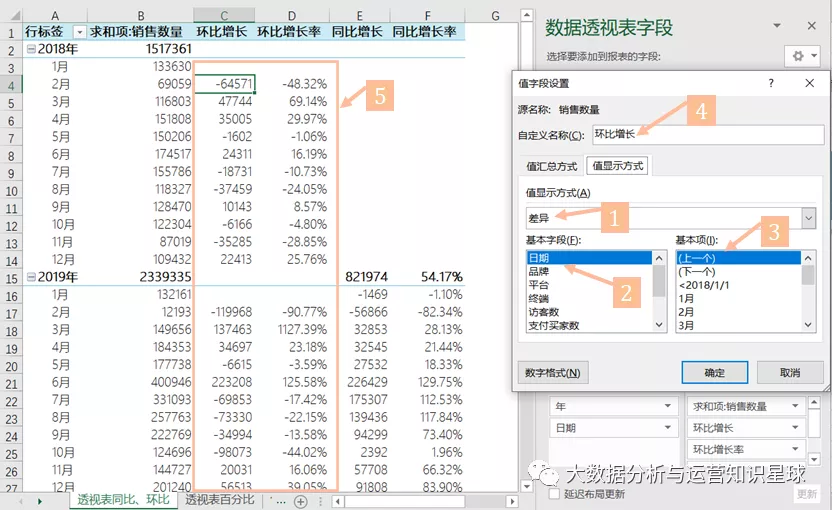832x510 pixels.
Task: Open the field list tools gear menu
Action: click(x=804, y=55)
